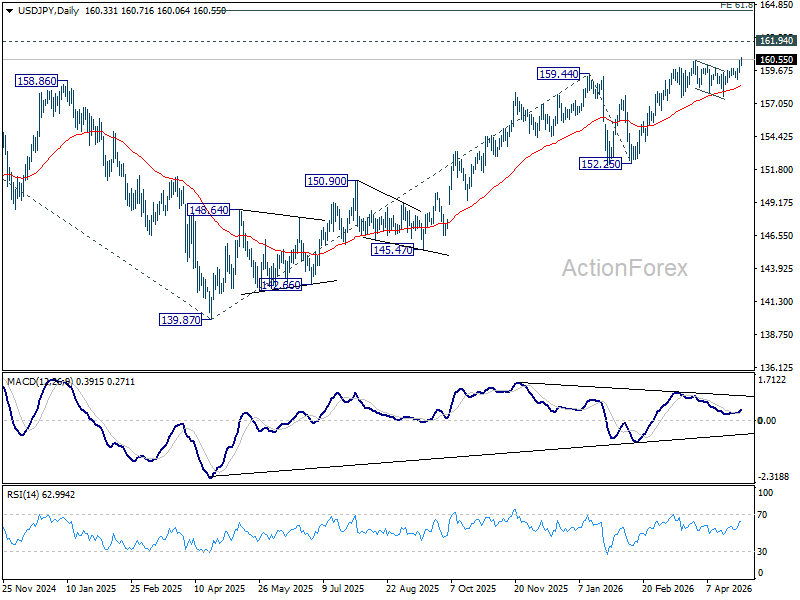This screenshot has width=800, height=600.
Task: Select the 148.640 price label
Action: (x=208, y=210)
